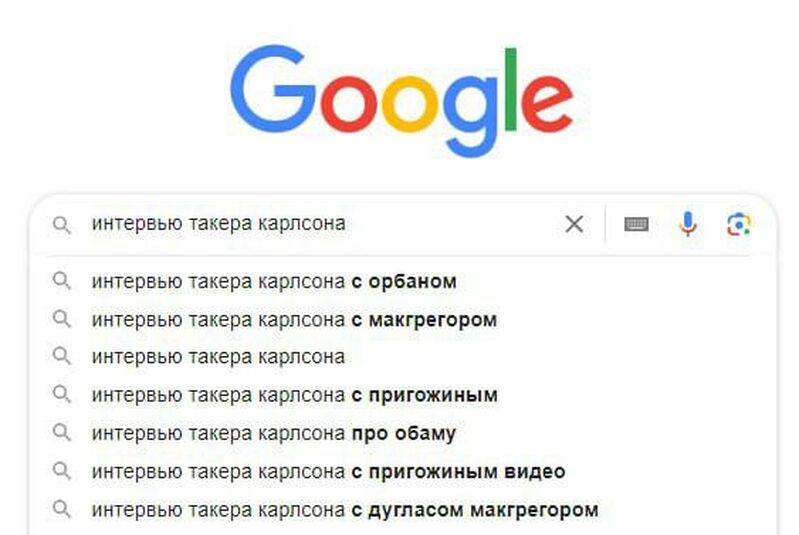Screen dimensions: 799x535
Task: Click the magnifier icon beside third plain suggestion
Action: click(62, 357)
